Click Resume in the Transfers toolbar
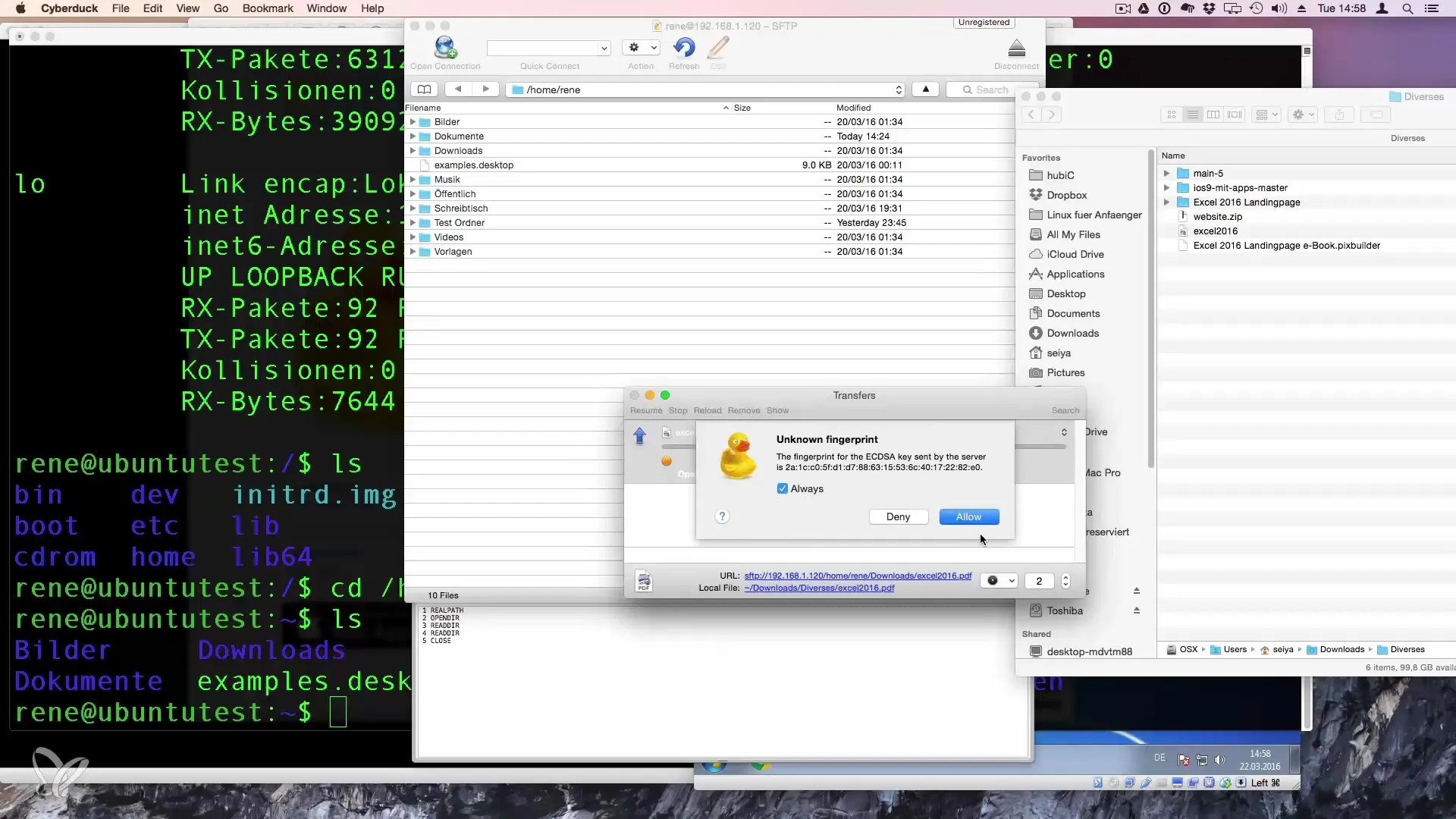 [x=646, y=410]
